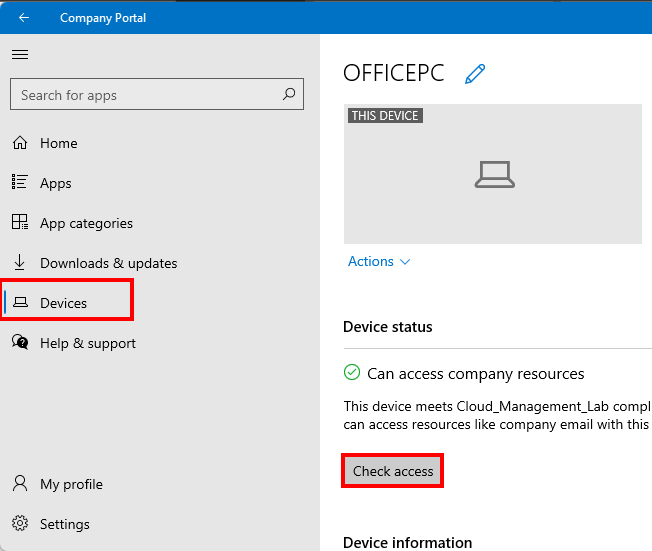The width and height of the screenshot is (652, 551).
Task: Open Home via the house icon
Action: [x=20, y=143]
